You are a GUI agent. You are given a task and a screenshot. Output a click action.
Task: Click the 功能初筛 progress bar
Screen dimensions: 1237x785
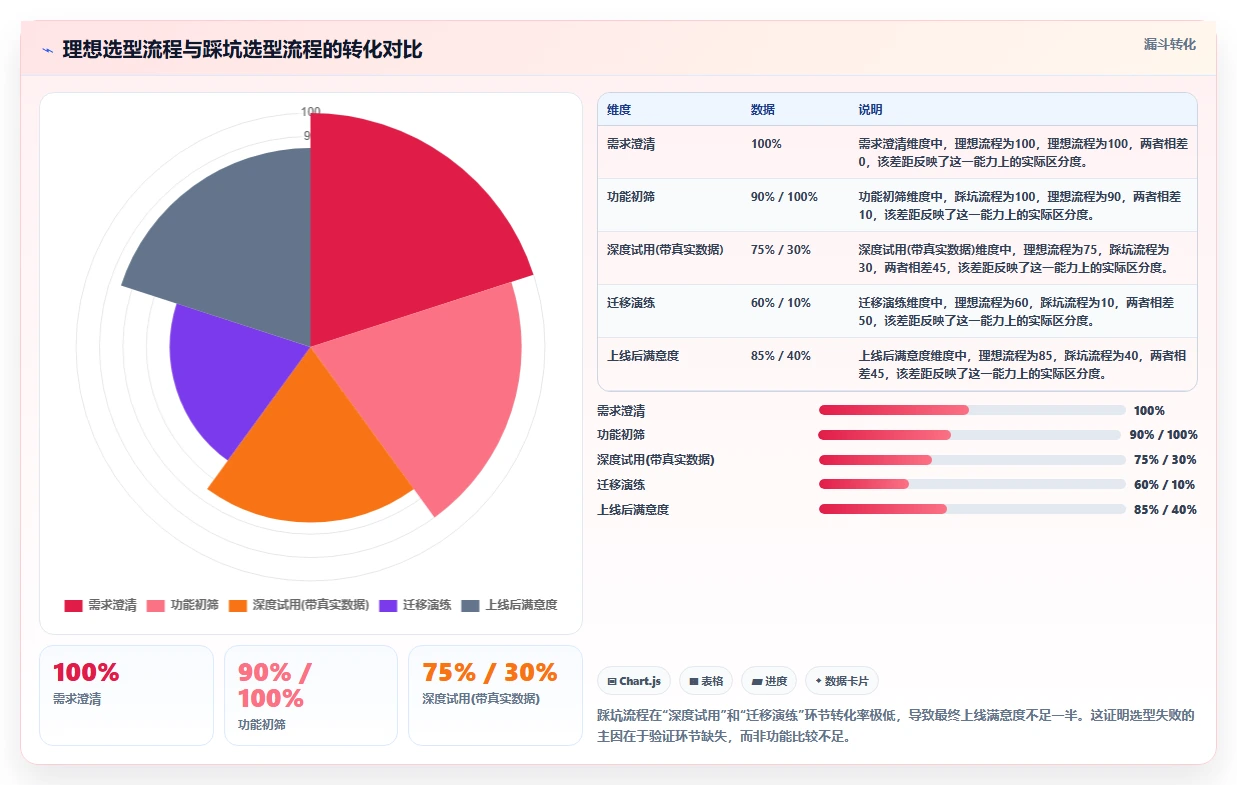coord(969,435)
